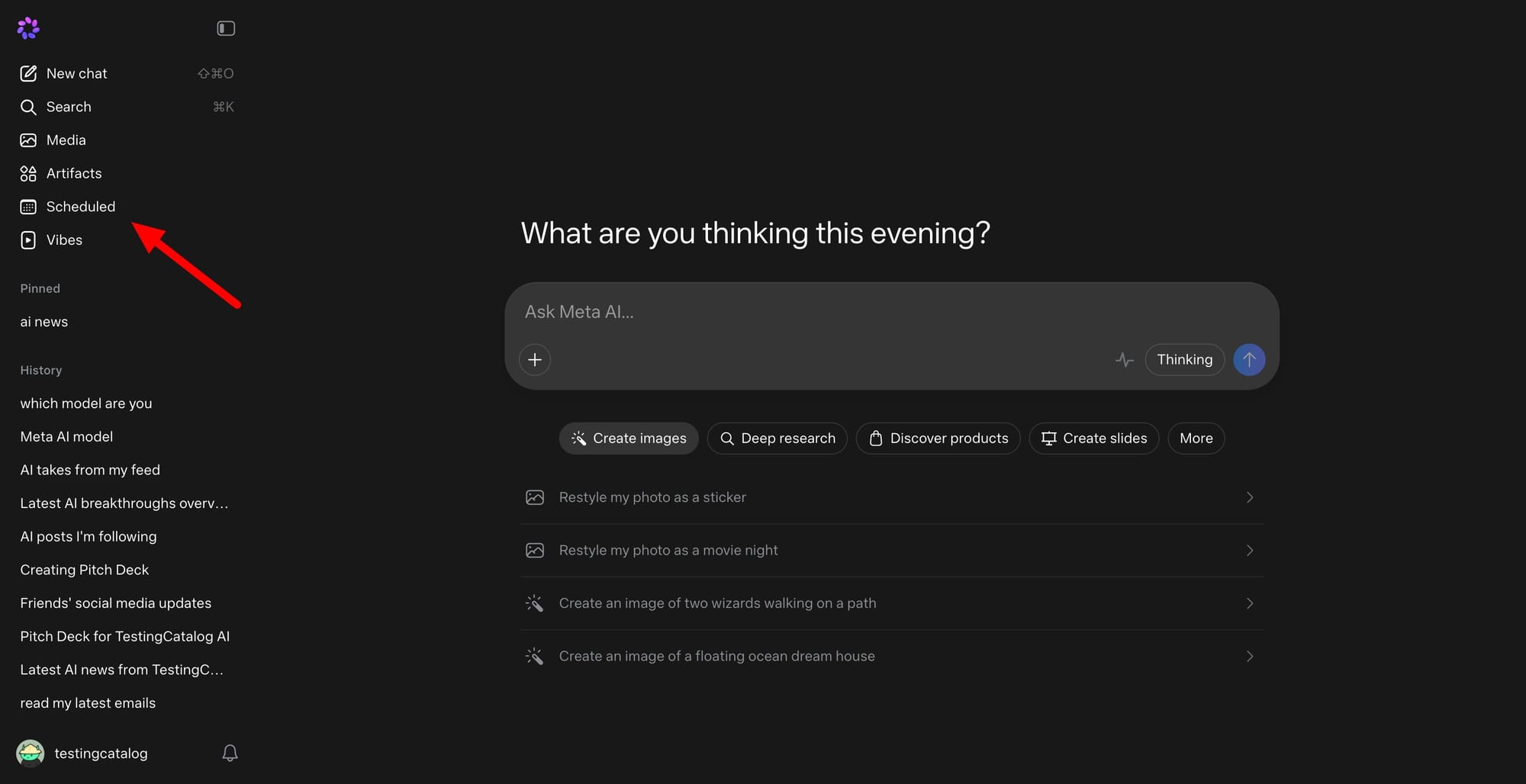
Task: Open 'Friends' social media updates' chat
Action: tap(116, 603)
